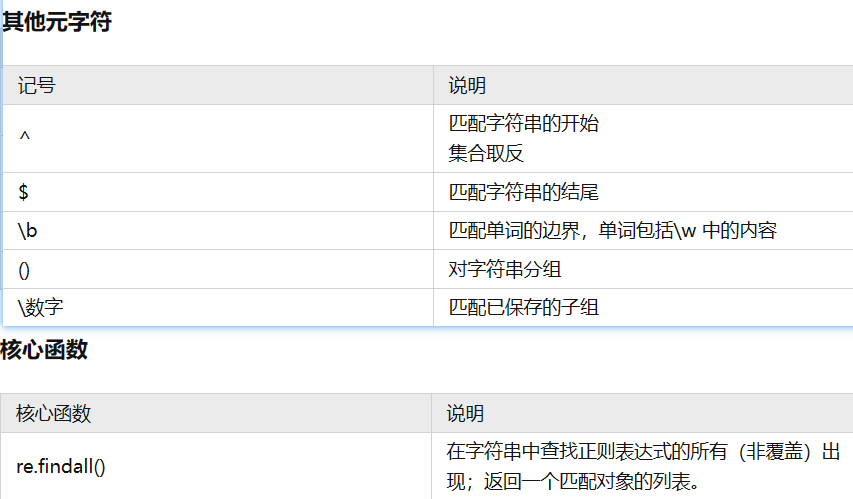Click the 说明 header in second table
This screenshot has width=853, height=499.
[x=465, y=413]
